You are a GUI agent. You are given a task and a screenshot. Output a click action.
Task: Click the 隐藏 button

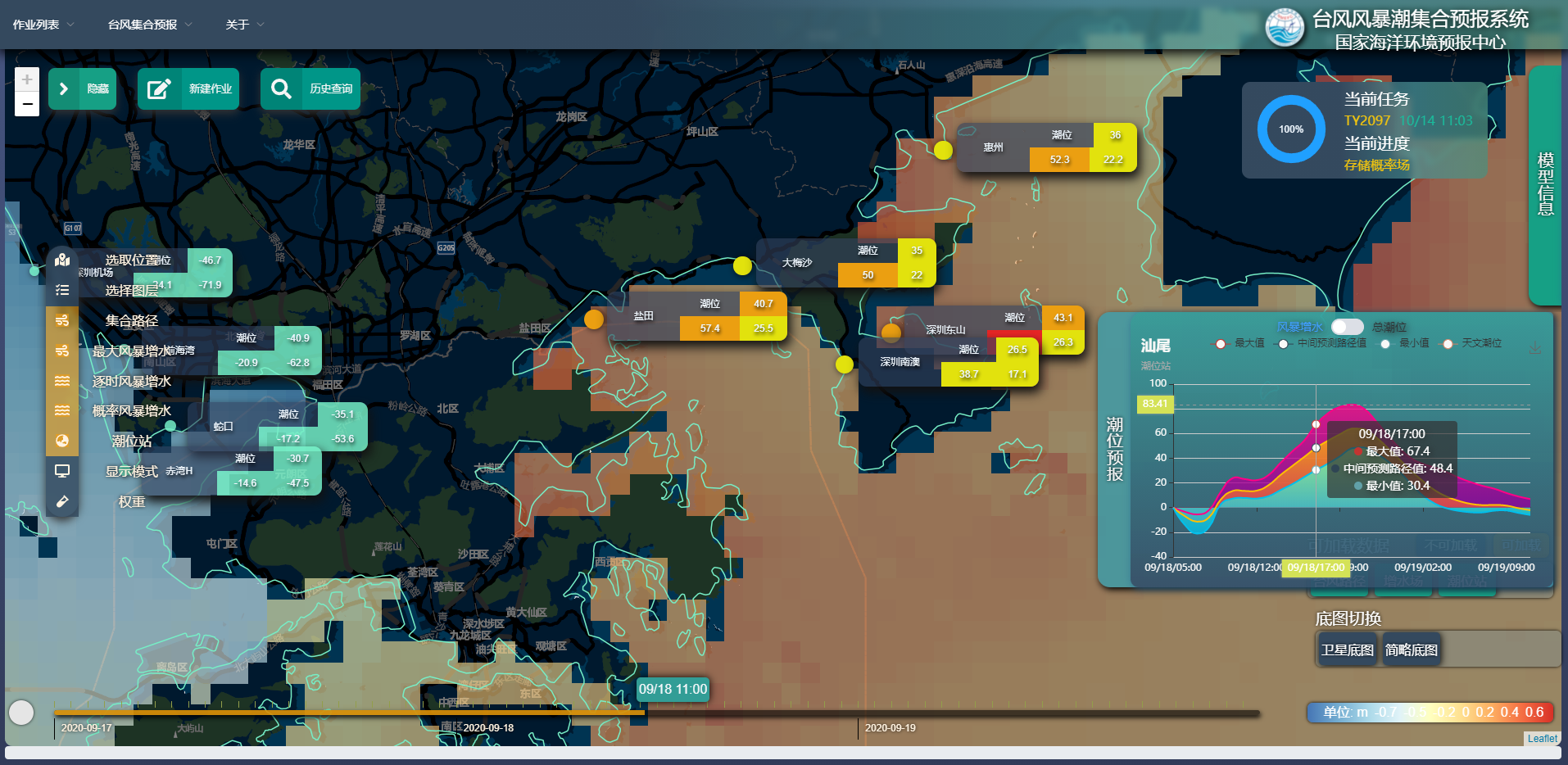82,88
